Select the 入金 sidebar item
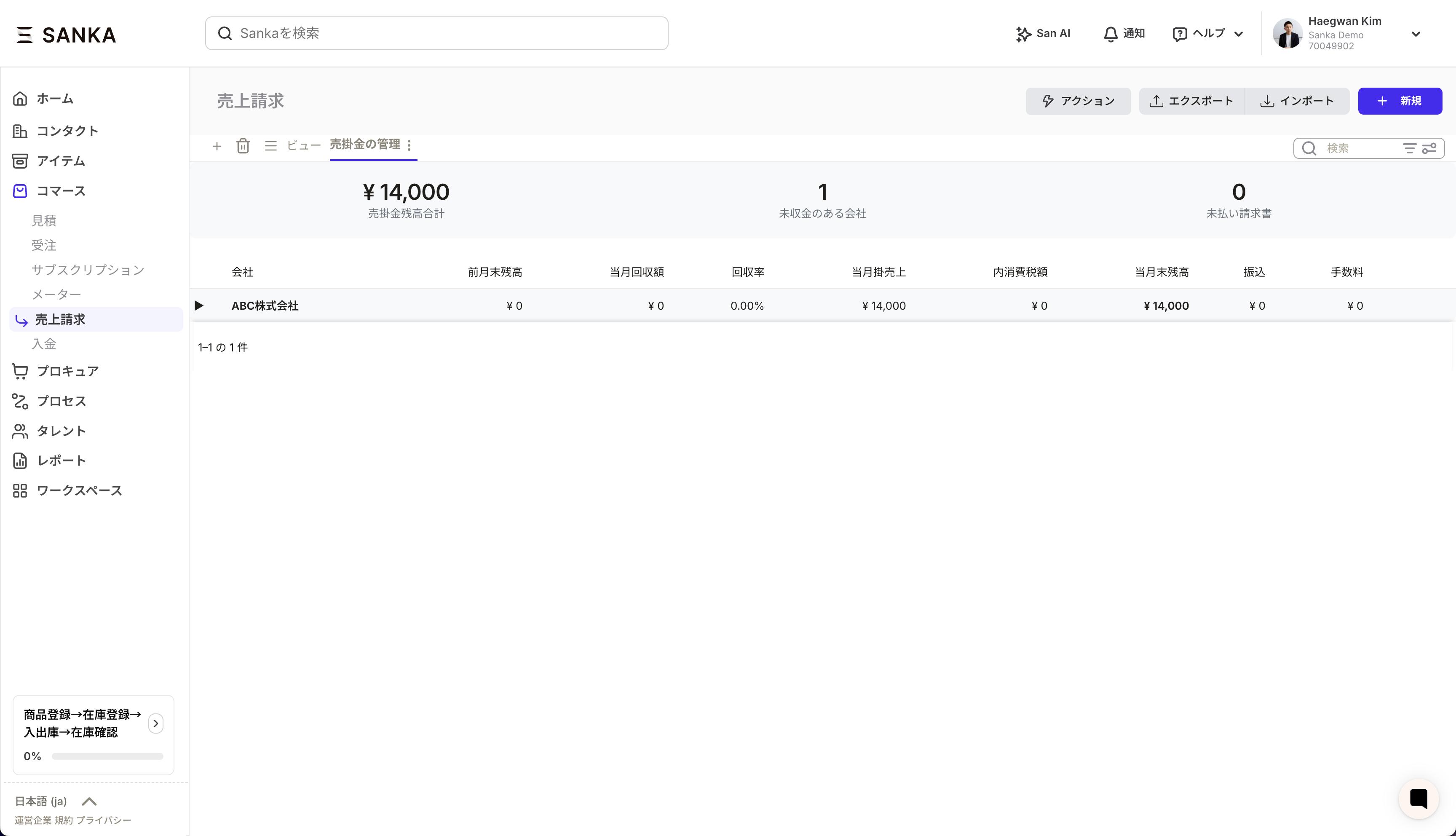 [x=44, y=344]
